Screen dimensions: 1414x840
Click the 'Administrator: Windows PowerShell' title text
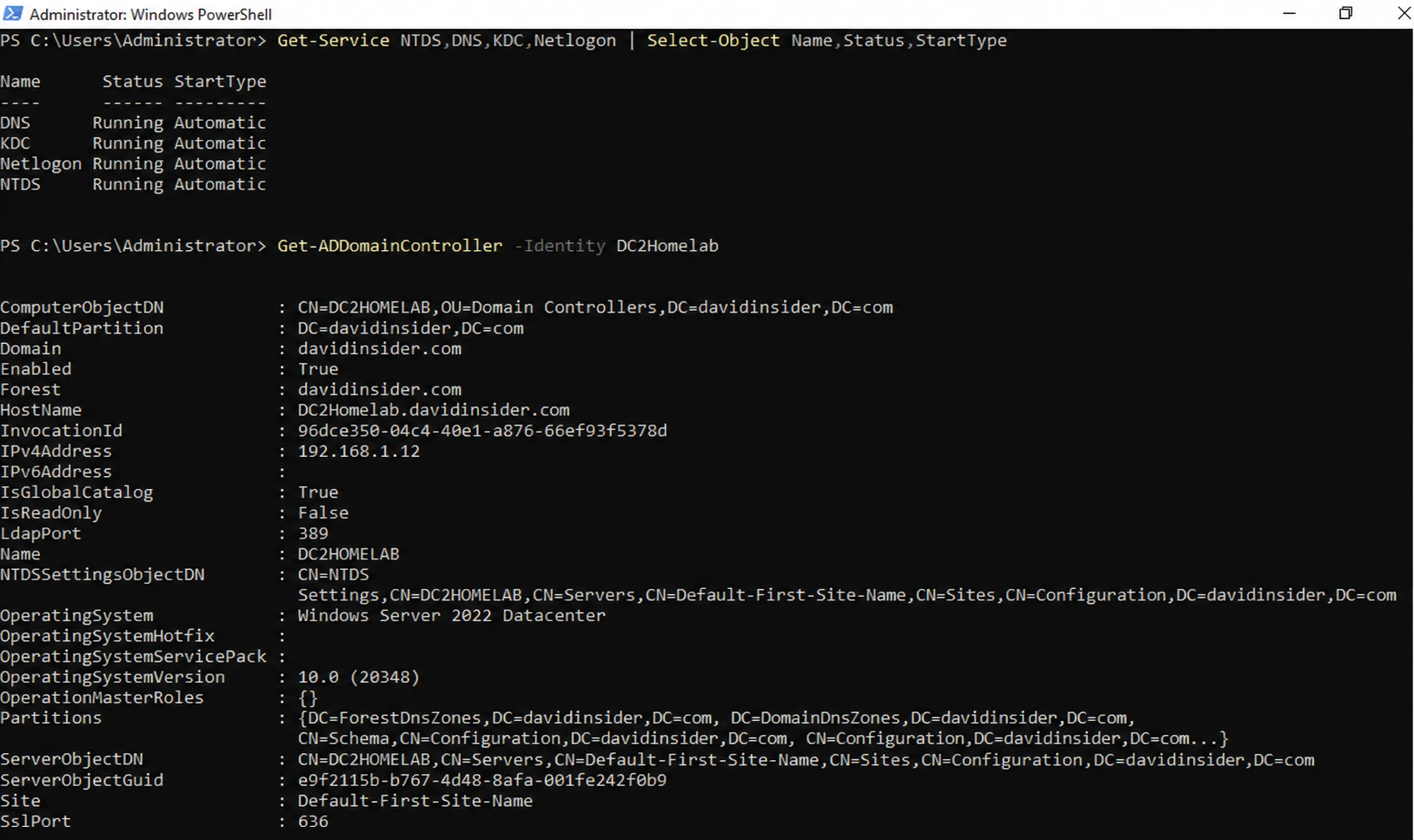point(150,15)
